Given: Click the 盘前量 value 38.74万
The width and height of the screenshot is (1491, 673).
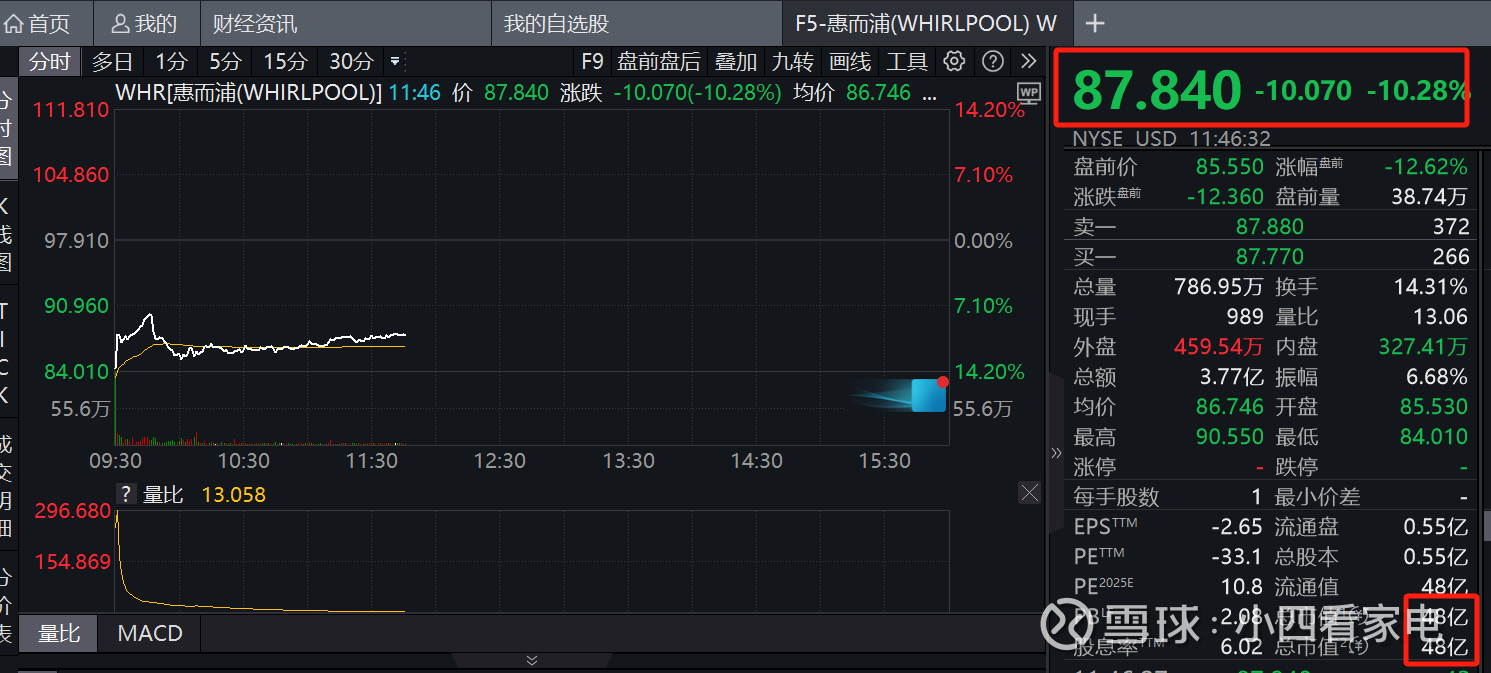Looking at the screenshot, I should point(1430,197).
